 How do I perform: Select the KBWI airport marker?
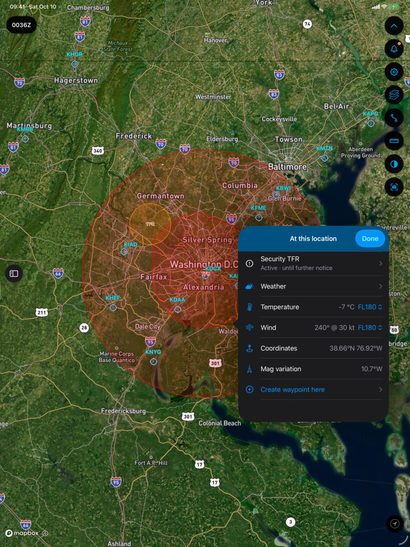click(x=277, y=194)
